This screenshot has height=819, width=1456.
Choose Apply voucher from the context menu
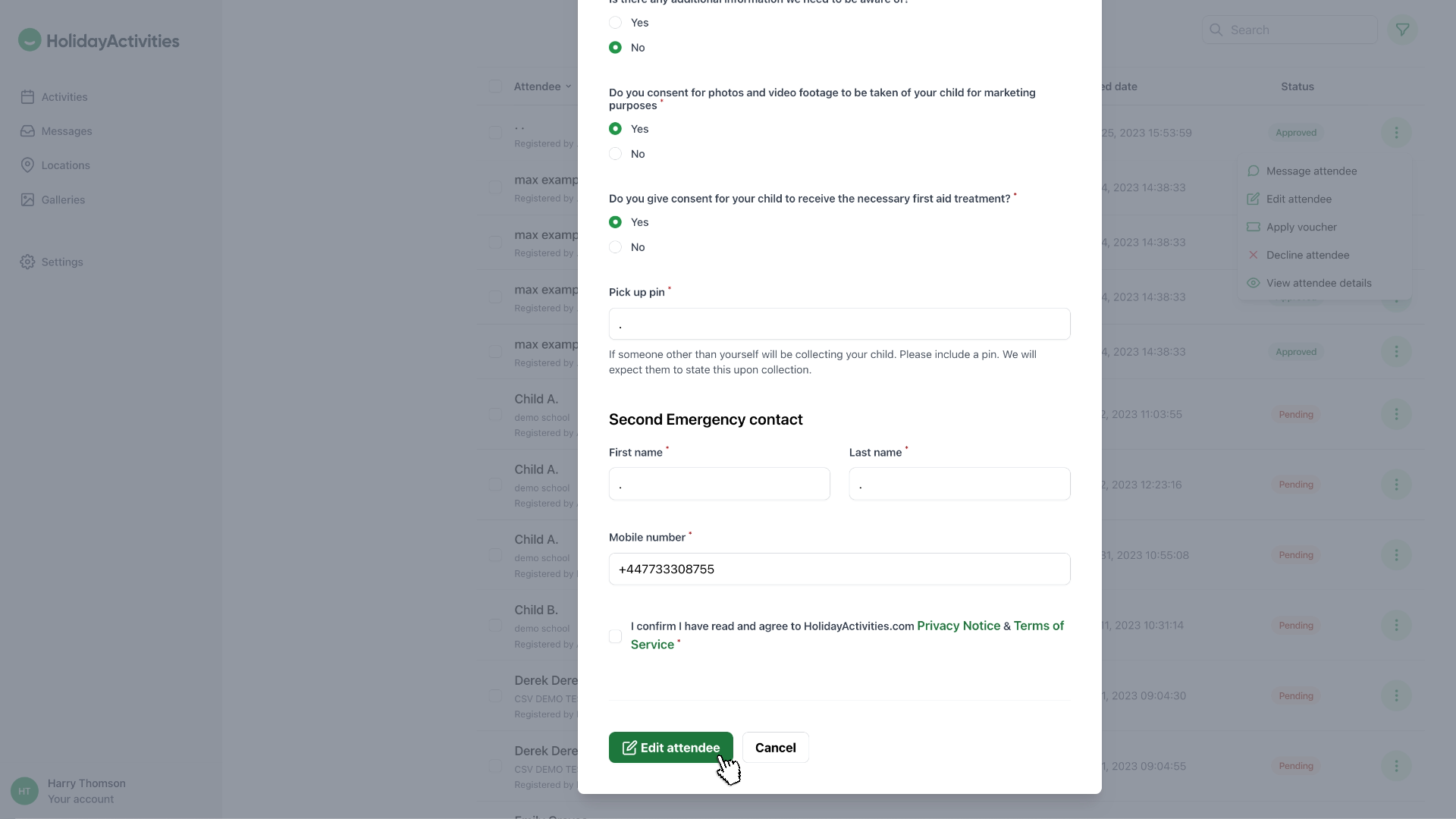[x=1301, y=227]
